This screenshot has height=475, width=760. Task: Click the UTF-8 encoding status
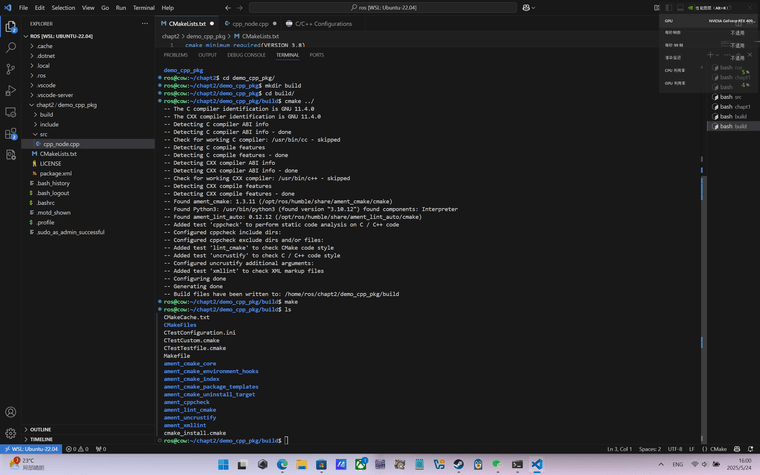(675, 449)
